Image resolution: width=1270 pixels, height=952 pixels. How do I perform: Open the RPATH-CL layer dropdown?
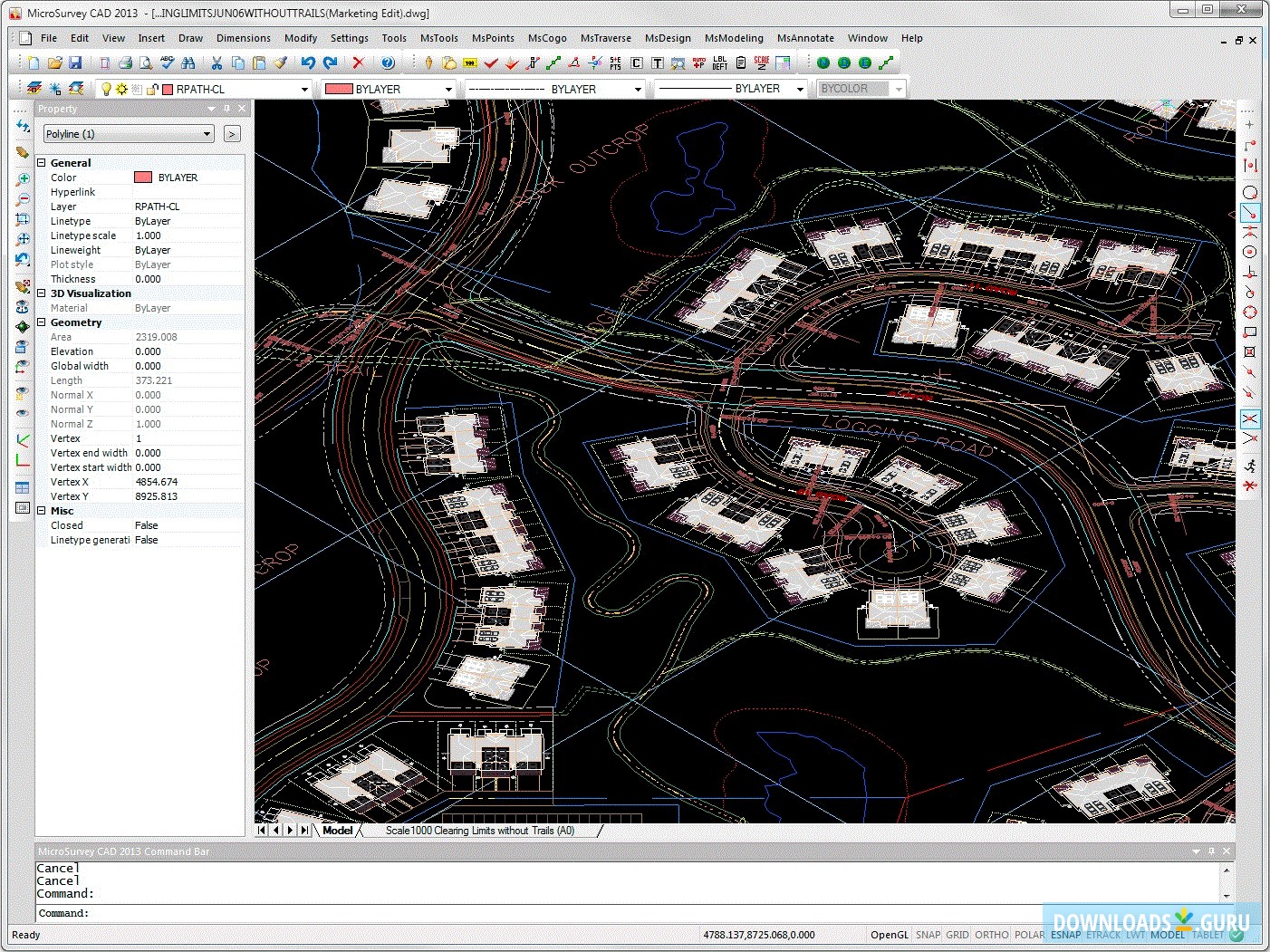305,88
